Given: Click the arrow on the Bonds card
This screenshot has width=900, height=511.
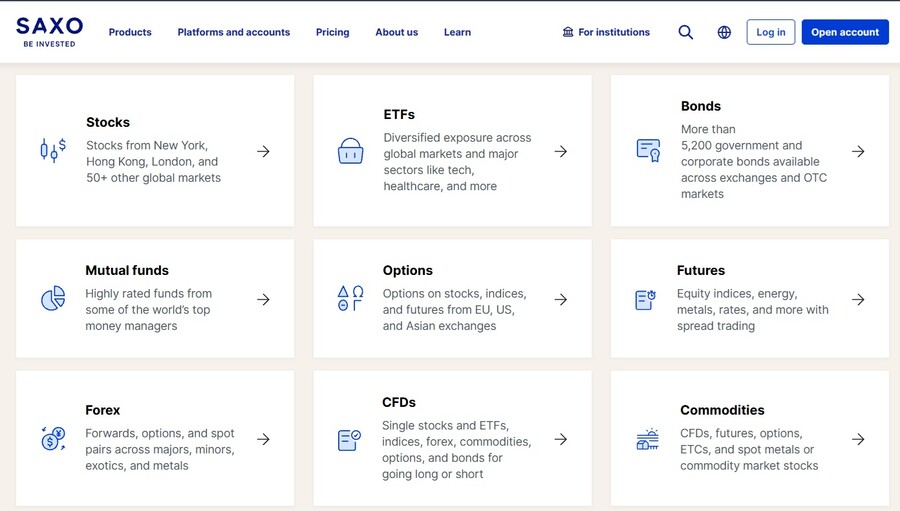Looking at the screenshot, I should pos(858,152).
